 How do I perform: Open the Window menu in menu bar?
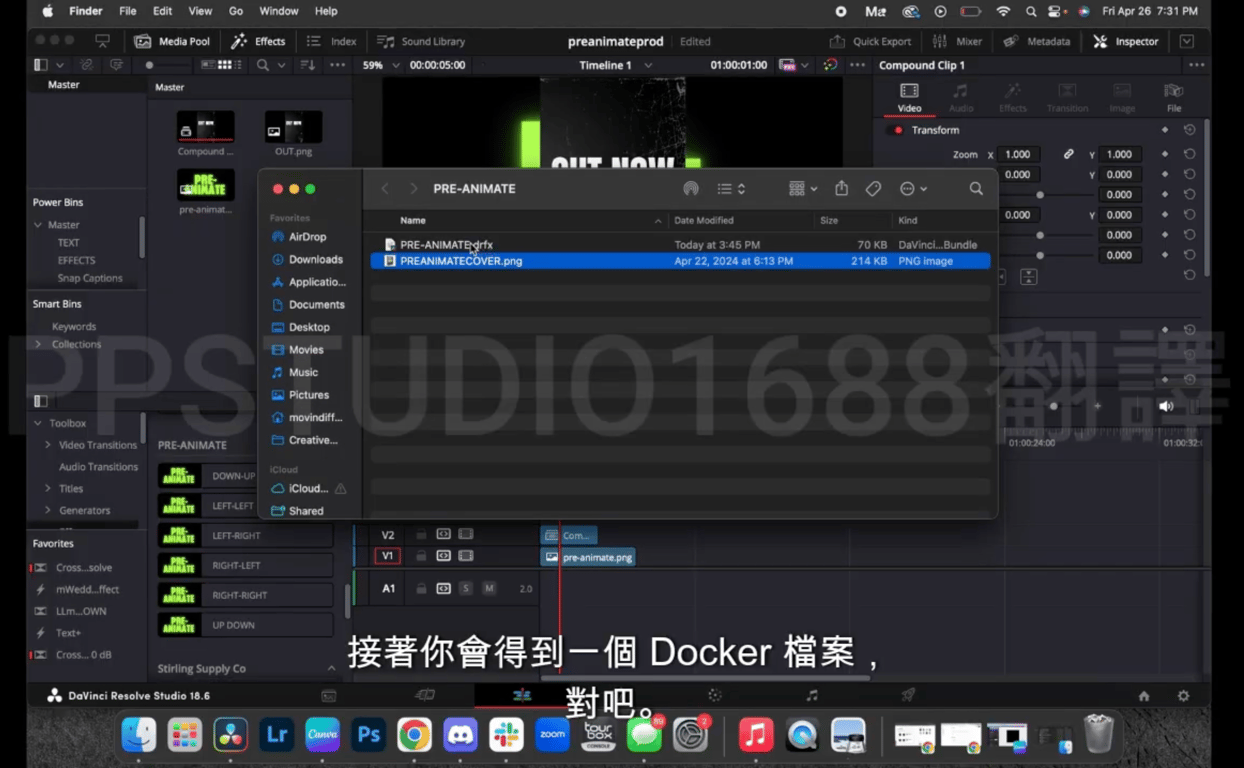[278, 11]
